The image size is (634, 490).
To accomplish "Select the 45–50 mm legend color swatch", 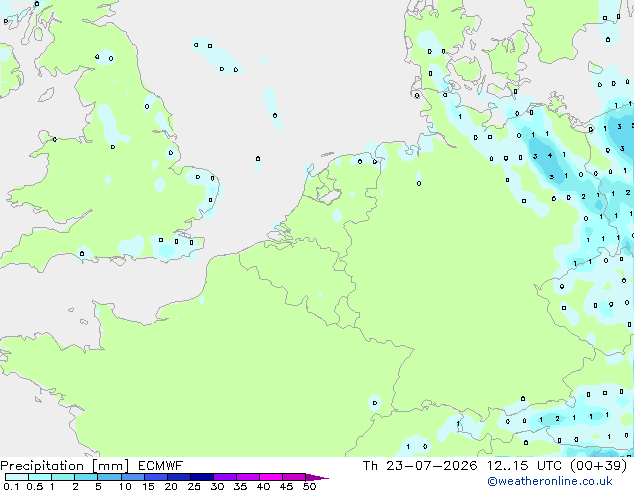I will pyautogui.click(x=294, y=477).
